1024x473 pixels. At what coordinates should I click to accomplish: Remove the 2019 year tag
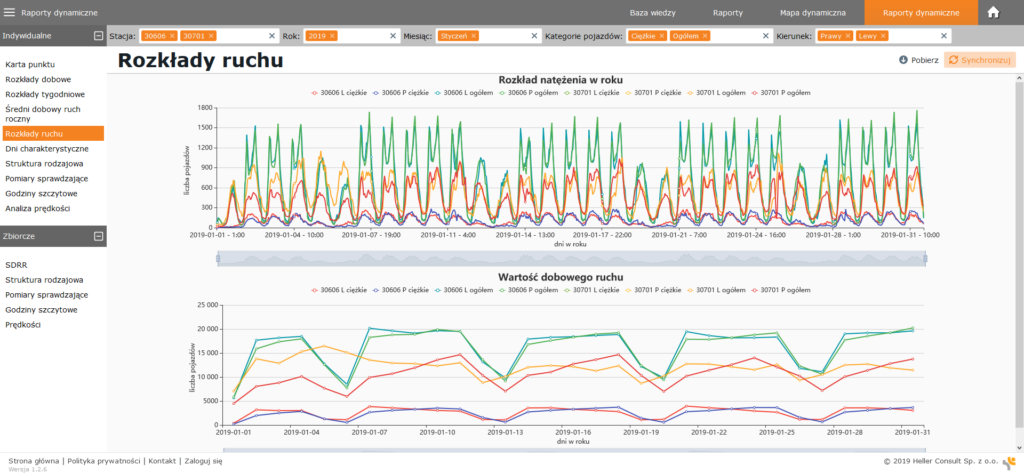click(x=332, y=36)
